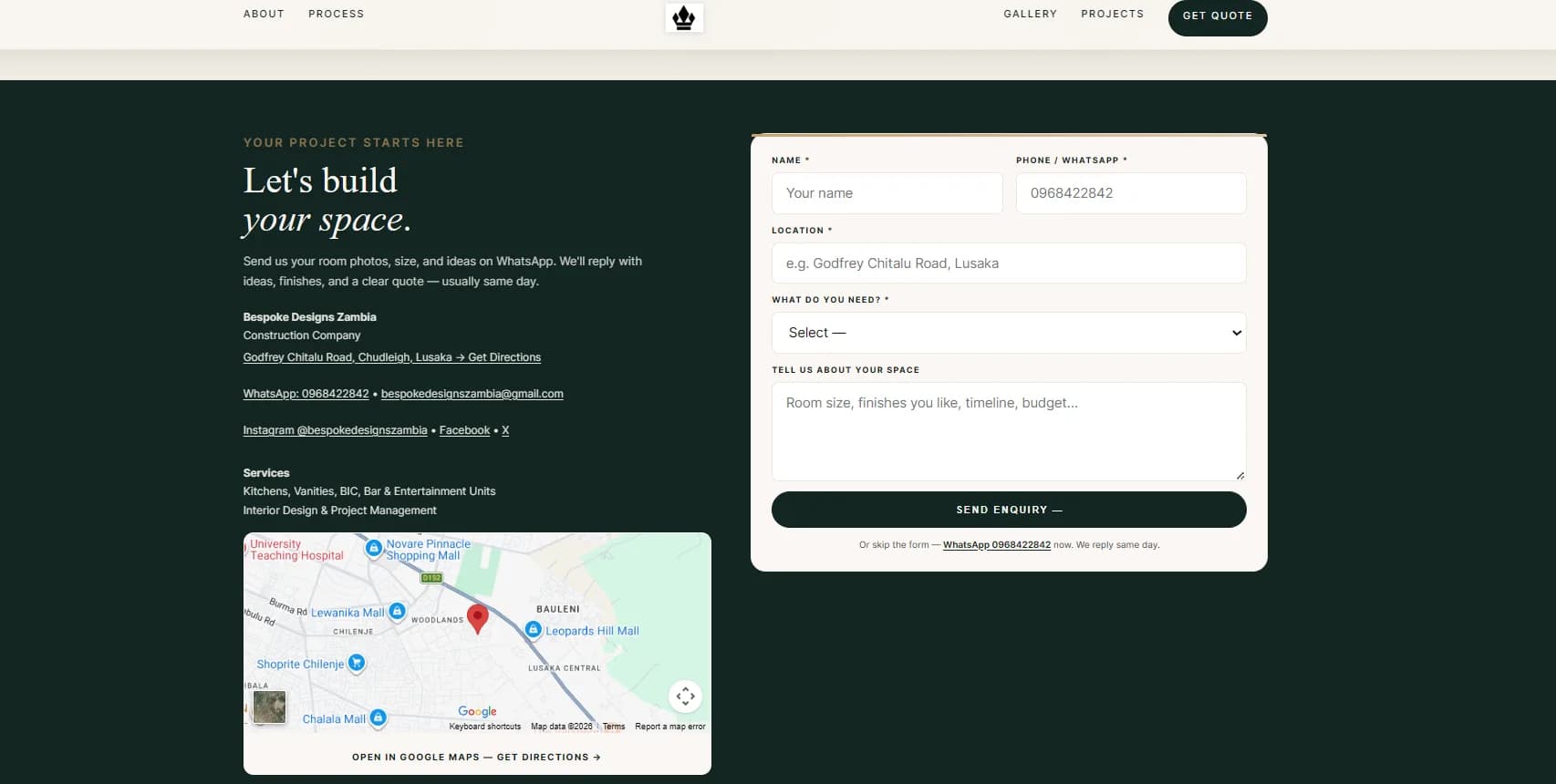Click the resize handle of message textarea

1240,475
